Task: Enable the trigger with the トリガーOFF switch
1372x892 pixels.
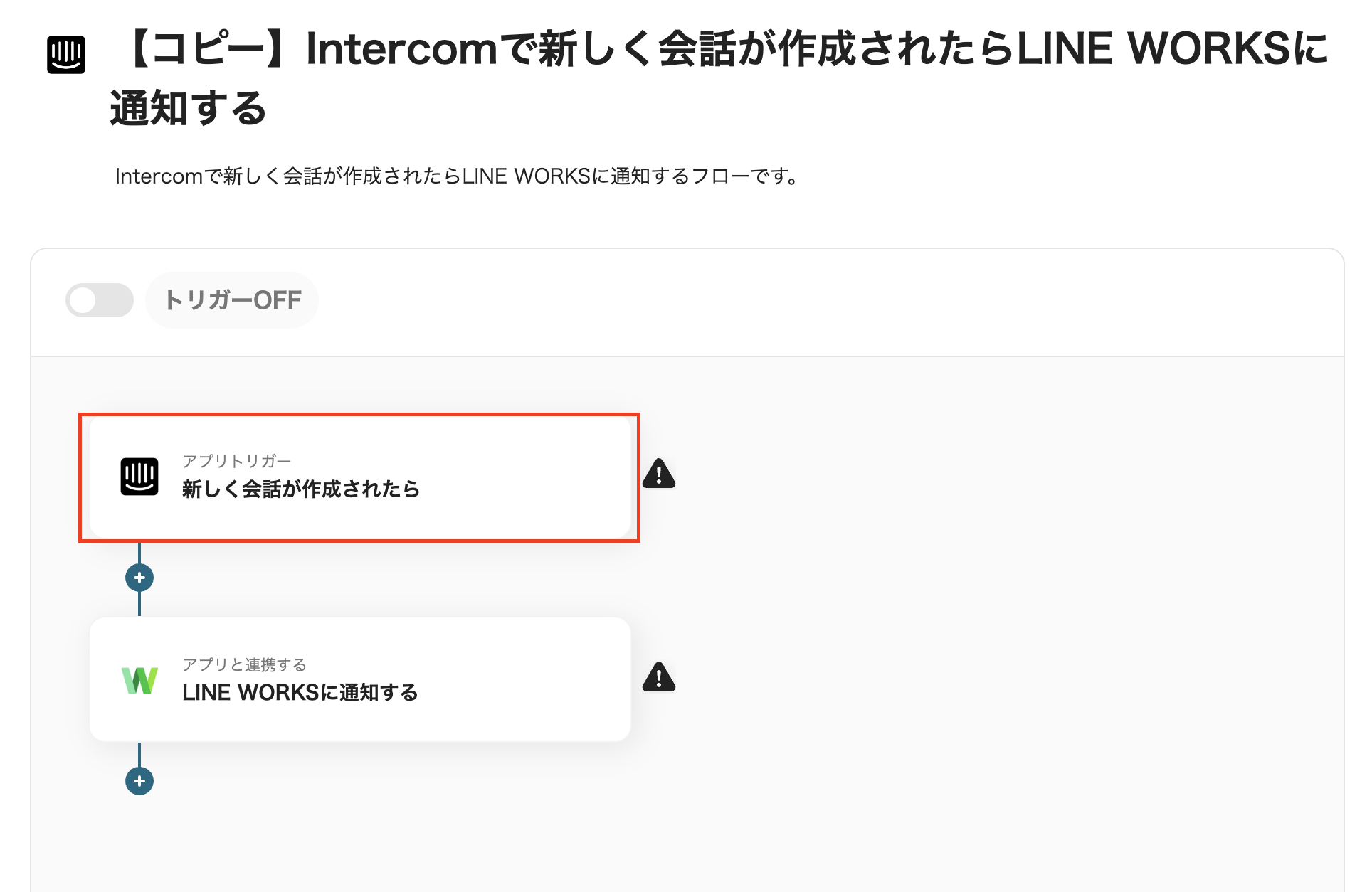Action: 100,300
